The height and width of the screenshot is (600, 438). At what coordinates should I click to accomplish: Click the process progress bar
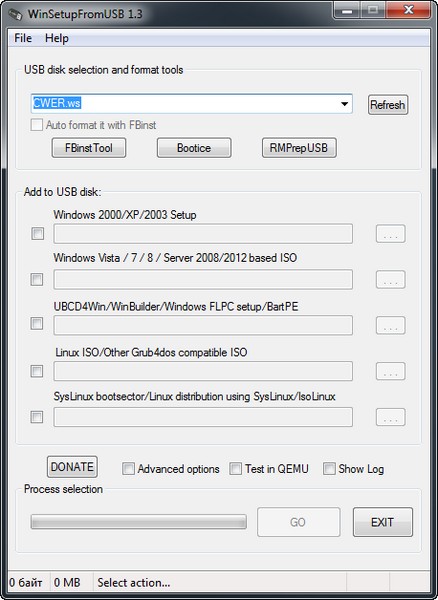138,522
